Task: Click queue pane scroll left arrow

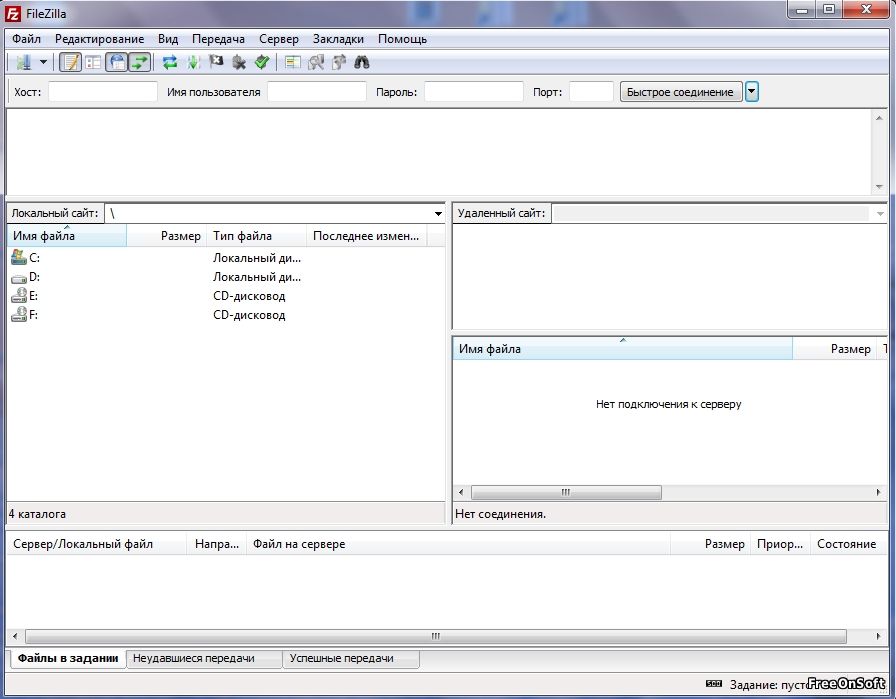Action: tap(15, 636)
